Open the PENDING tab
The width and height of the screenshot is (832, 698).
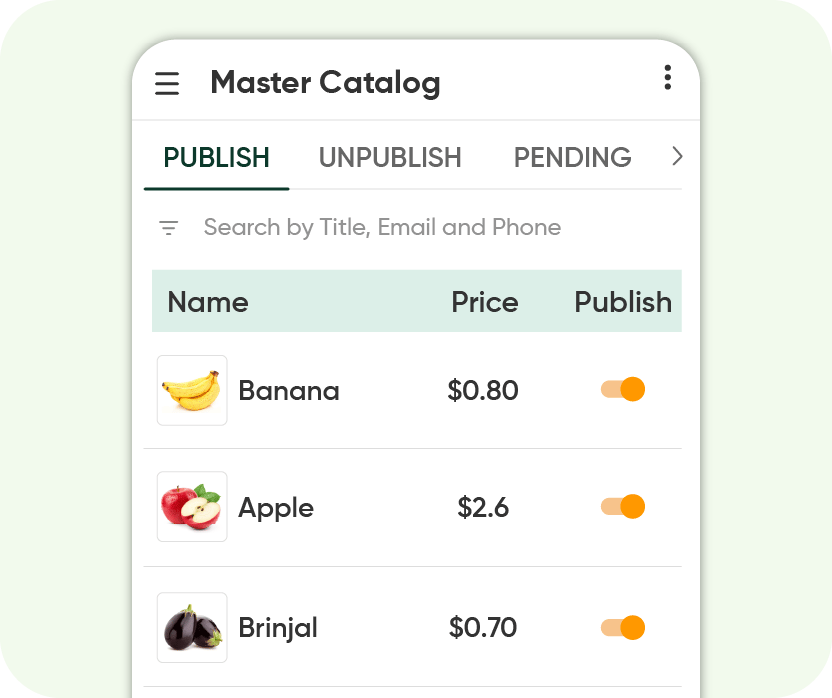572,157
